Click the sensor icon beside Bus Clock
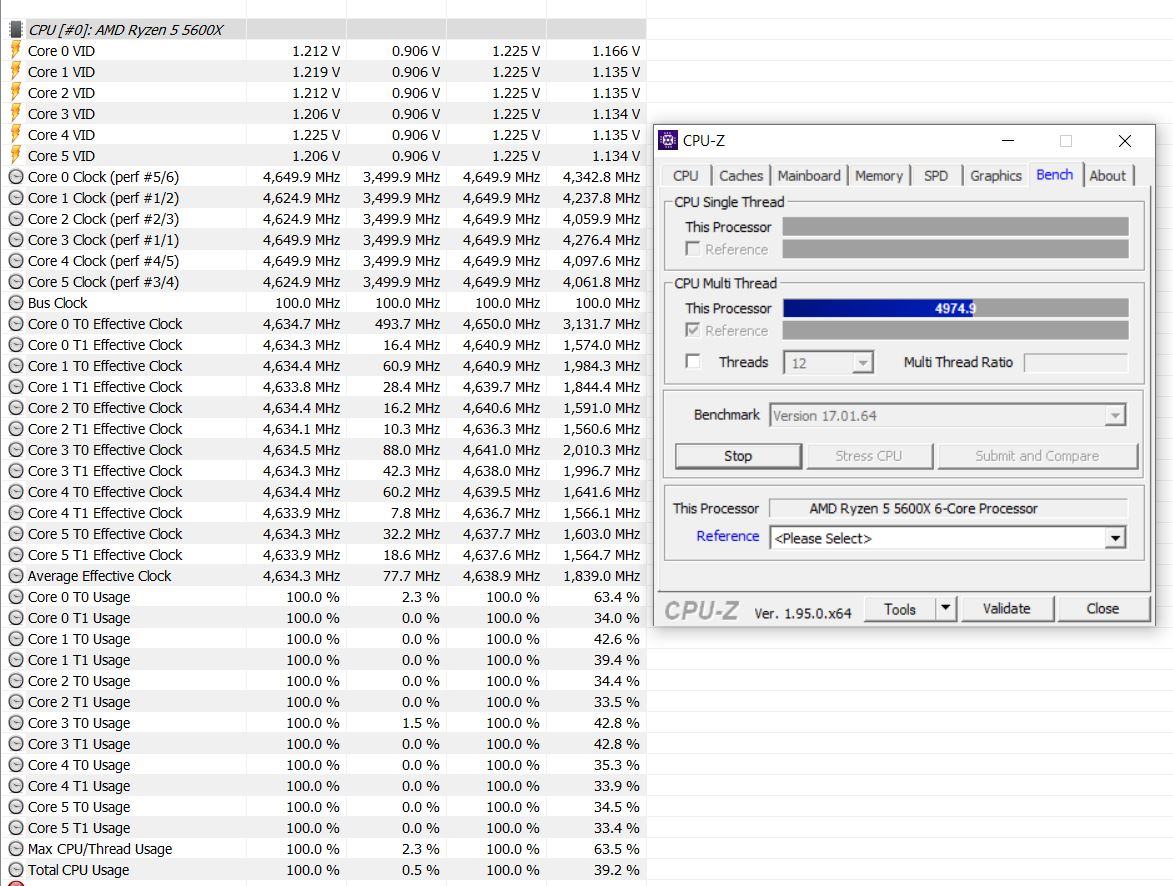This screenshot has height=886, width=1173. pos(16,303)
